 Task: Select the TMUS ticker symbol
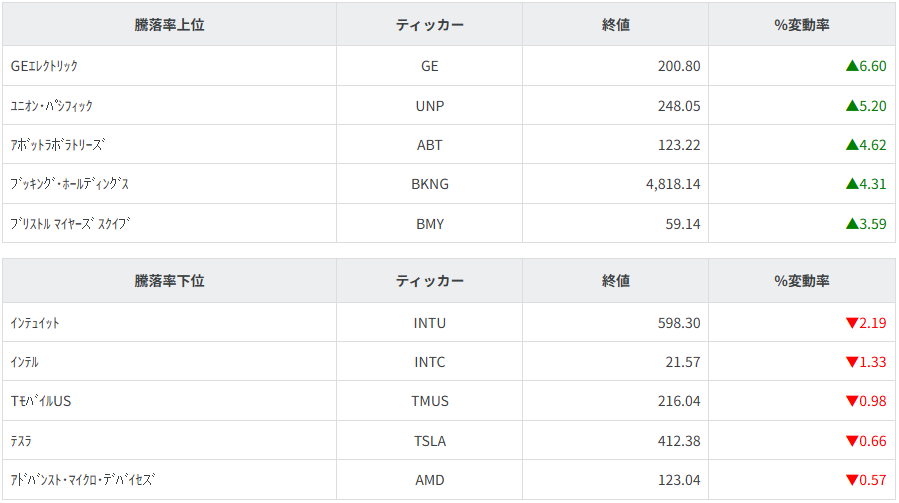coord(429,401)
